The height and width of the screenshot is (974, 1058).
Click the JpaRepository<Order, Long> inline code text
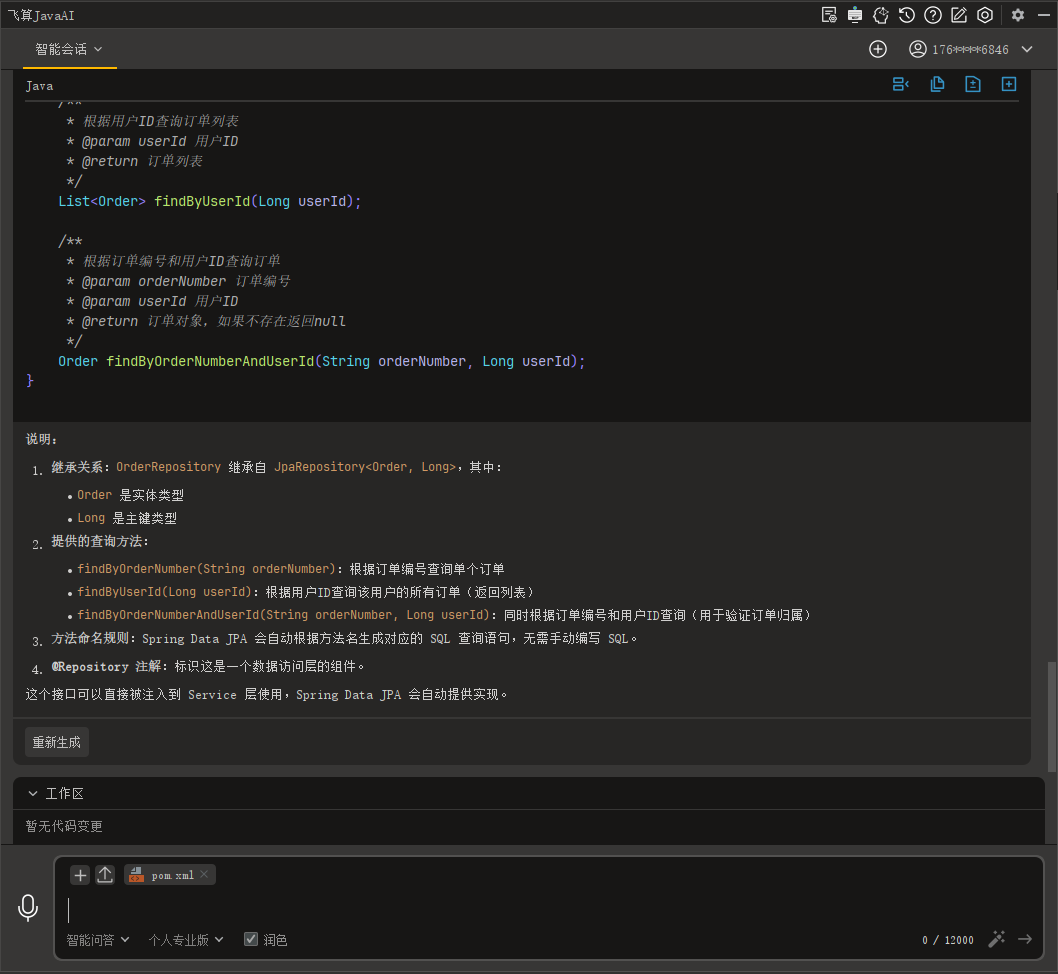pyautogui.click(x=365, y=467)
